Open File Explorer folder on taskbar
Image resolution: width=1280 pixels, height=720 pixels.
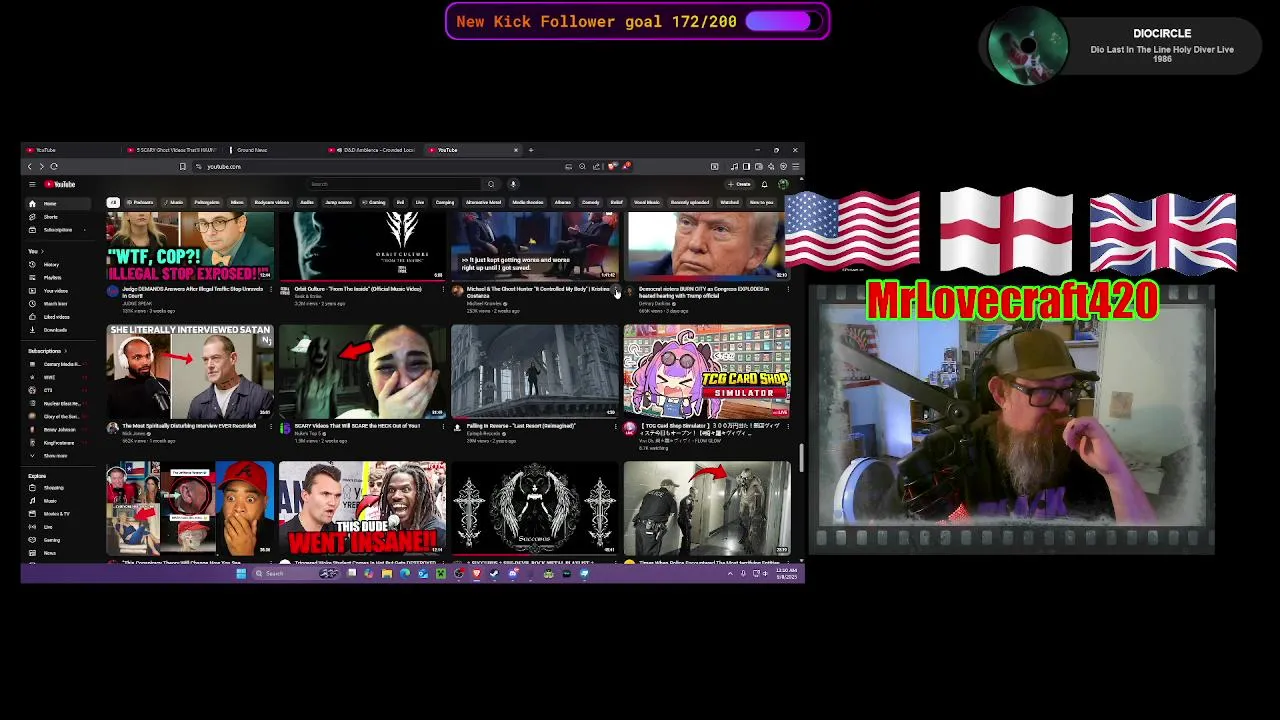pyautogui.click(x=386, y=573)
